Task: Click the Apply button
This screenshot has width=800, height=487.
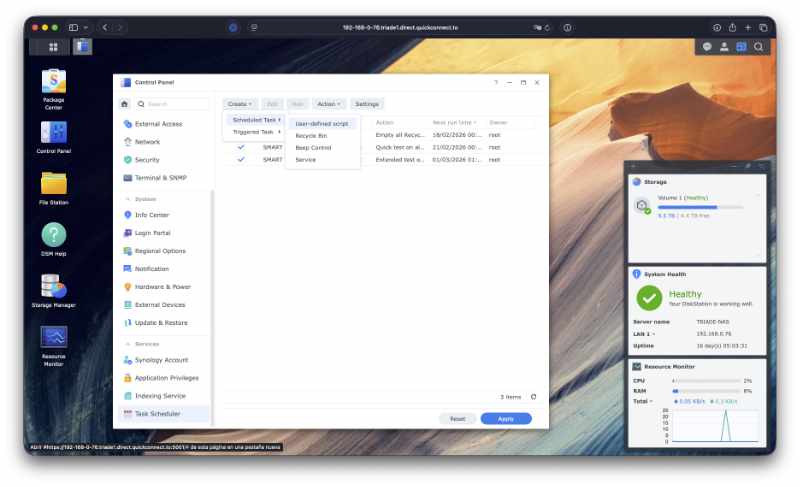Action: pos(506,419)
